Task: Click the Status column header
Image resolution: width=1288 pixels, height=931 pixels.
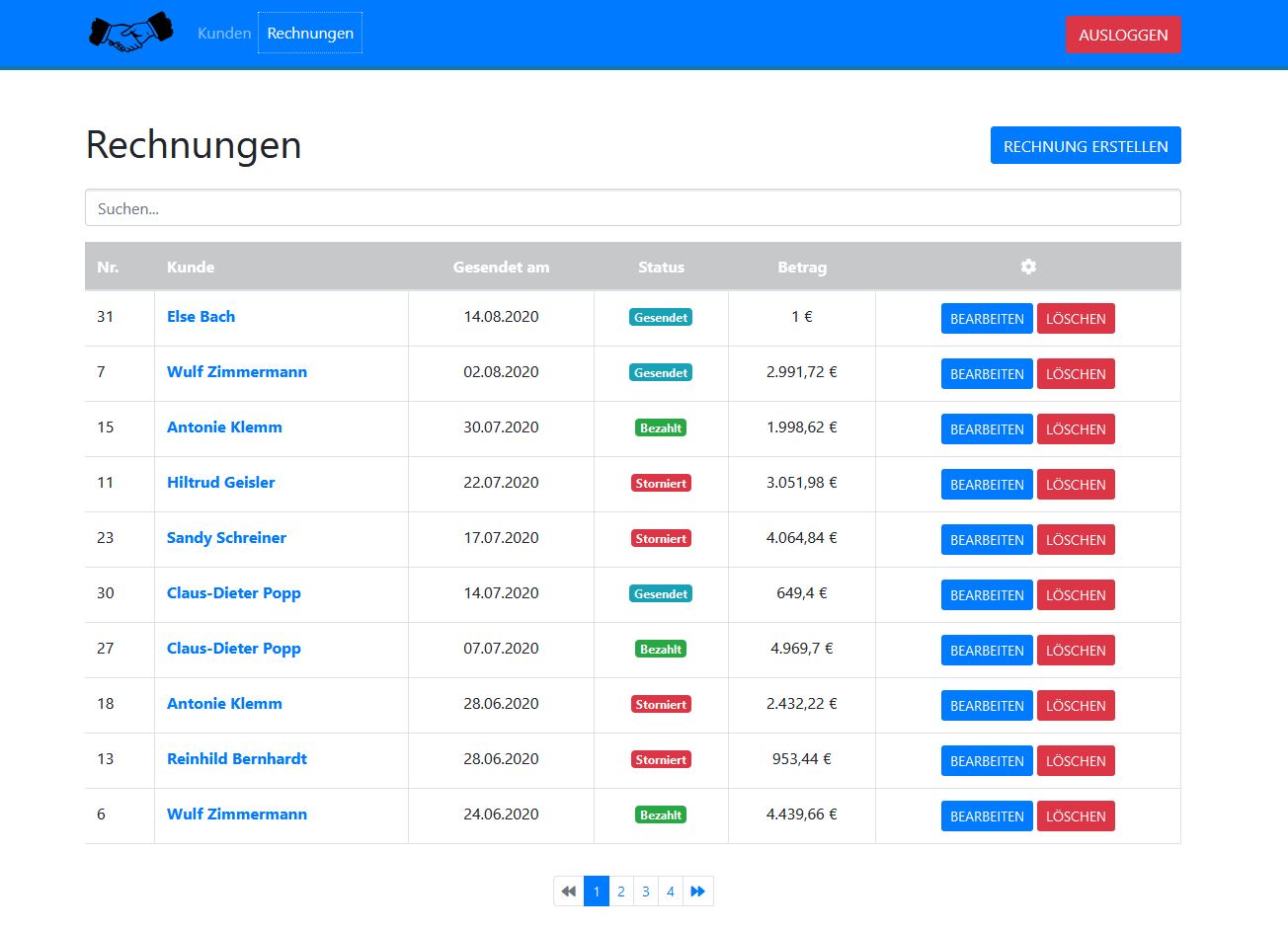Action: pyautogui.click(x=661, y=267)
